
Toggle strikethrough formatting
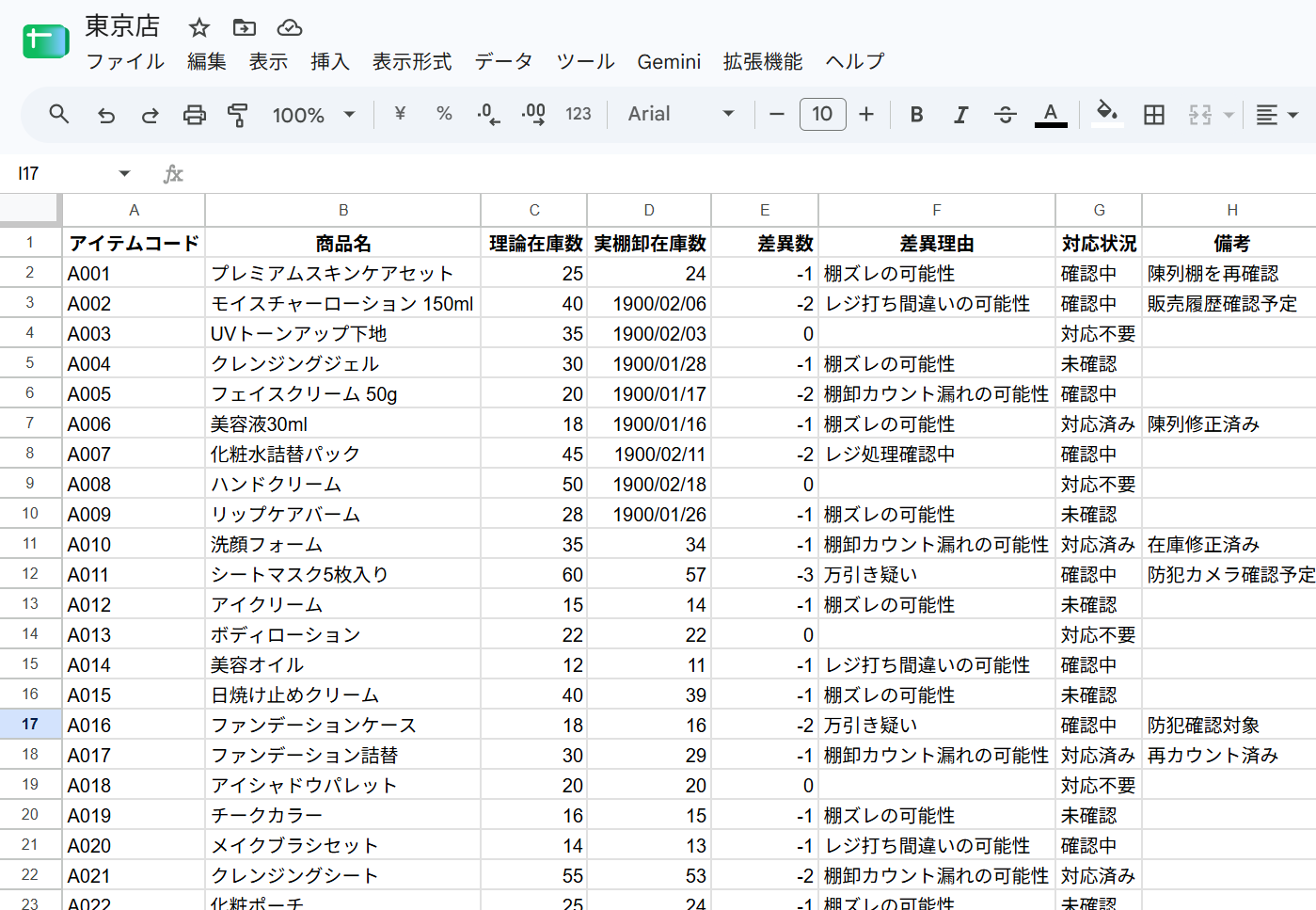1005,115
